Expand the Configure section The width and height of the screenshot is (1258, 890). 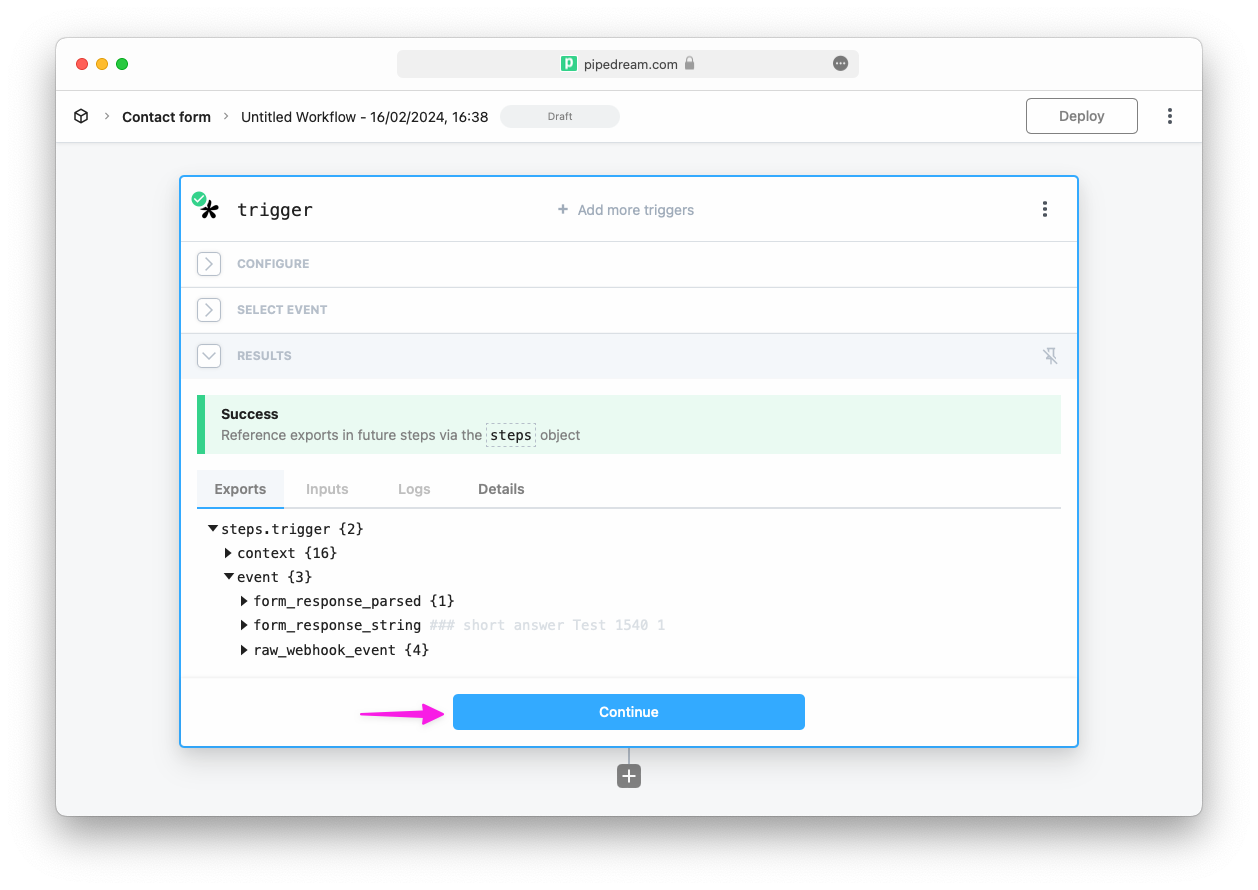pos(209,264)
